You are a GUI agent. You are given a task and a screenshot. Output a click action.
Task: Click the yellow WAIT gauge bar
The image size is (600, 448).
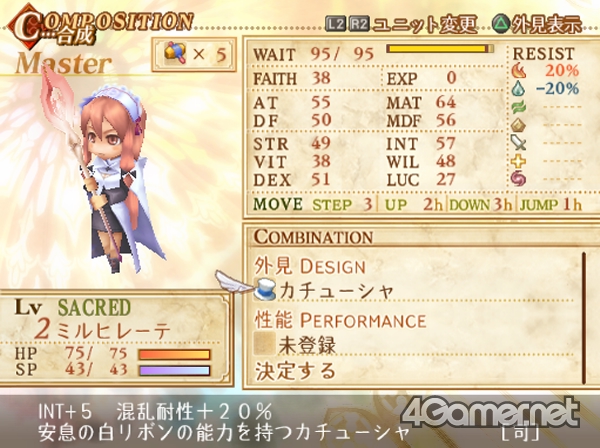click(x=440, y=49)
